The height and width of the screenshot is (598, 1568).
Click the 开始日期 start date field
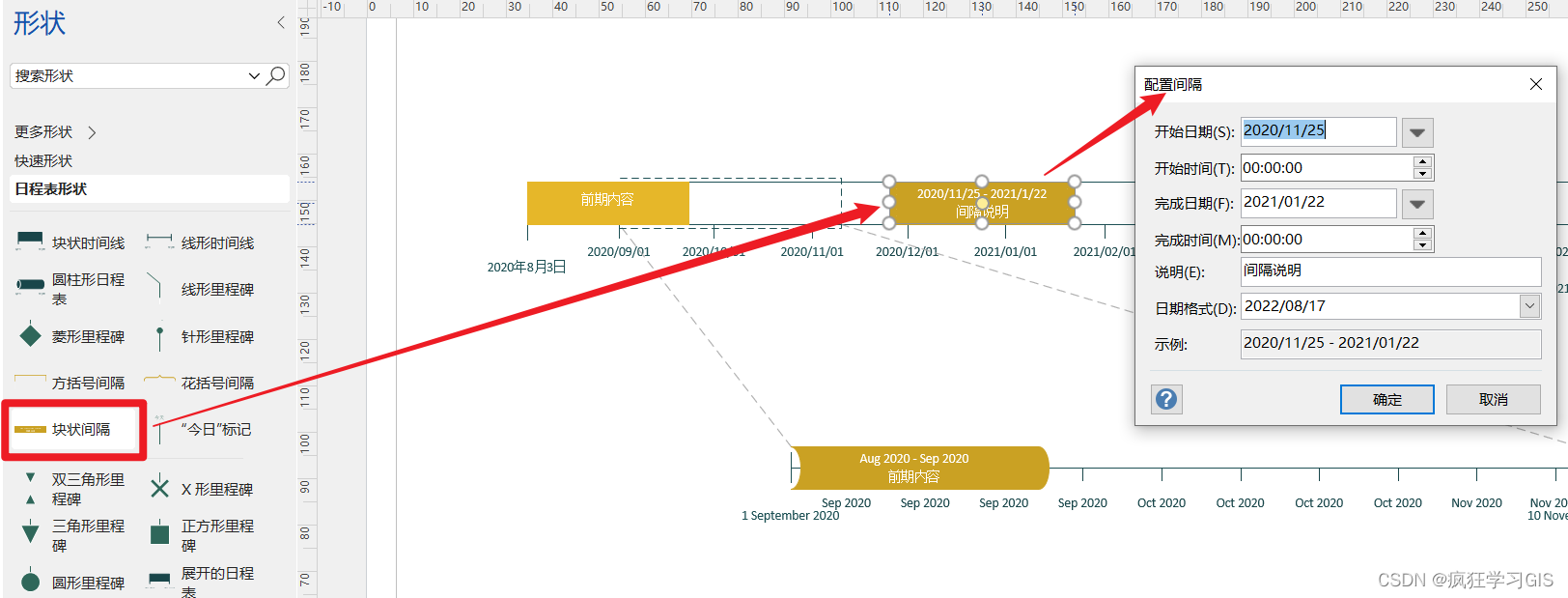point(1318,131)
